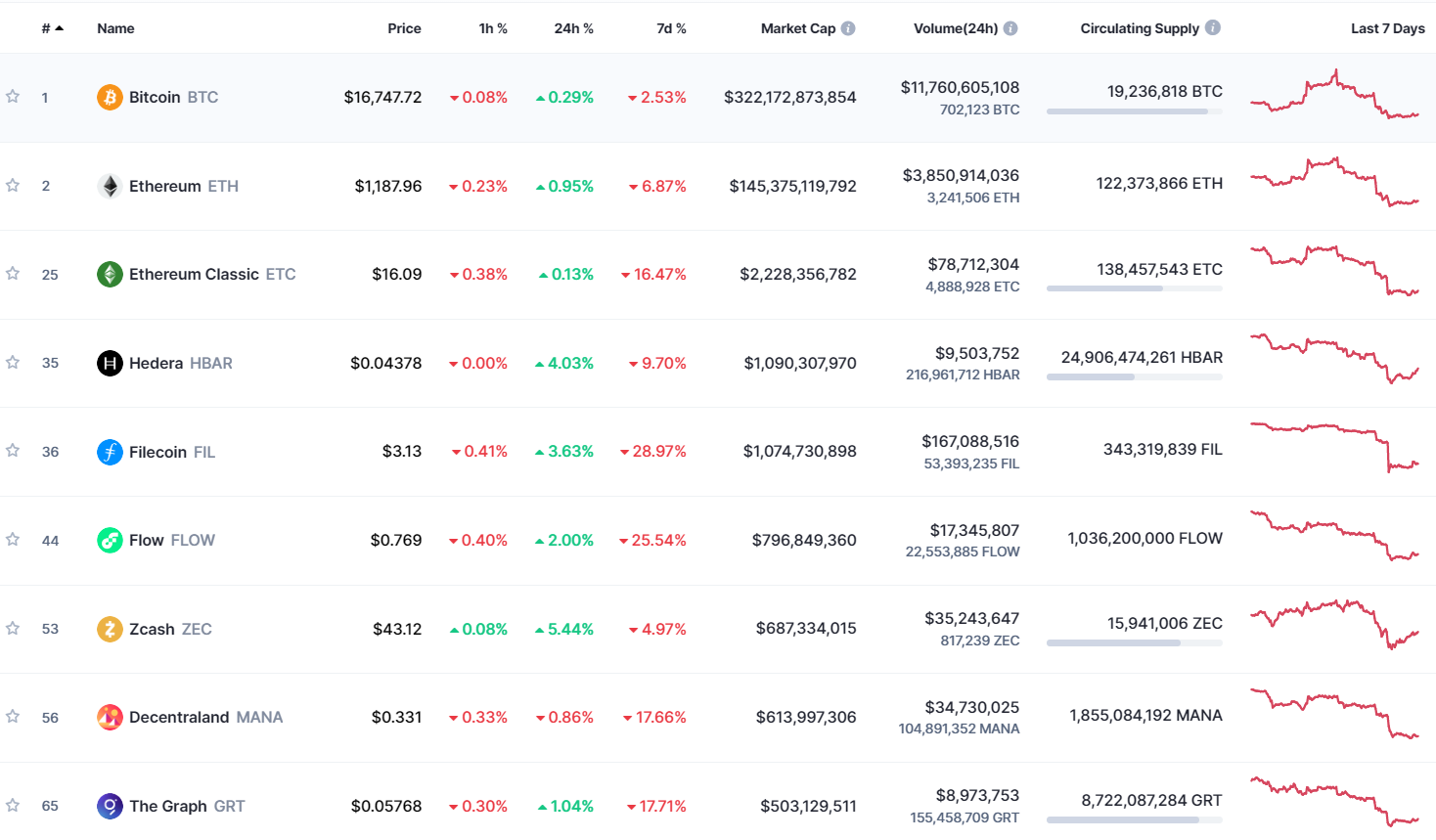Click Hedera circulating supply progress bar
The image size is (1436, 840).
(1135, 377)
